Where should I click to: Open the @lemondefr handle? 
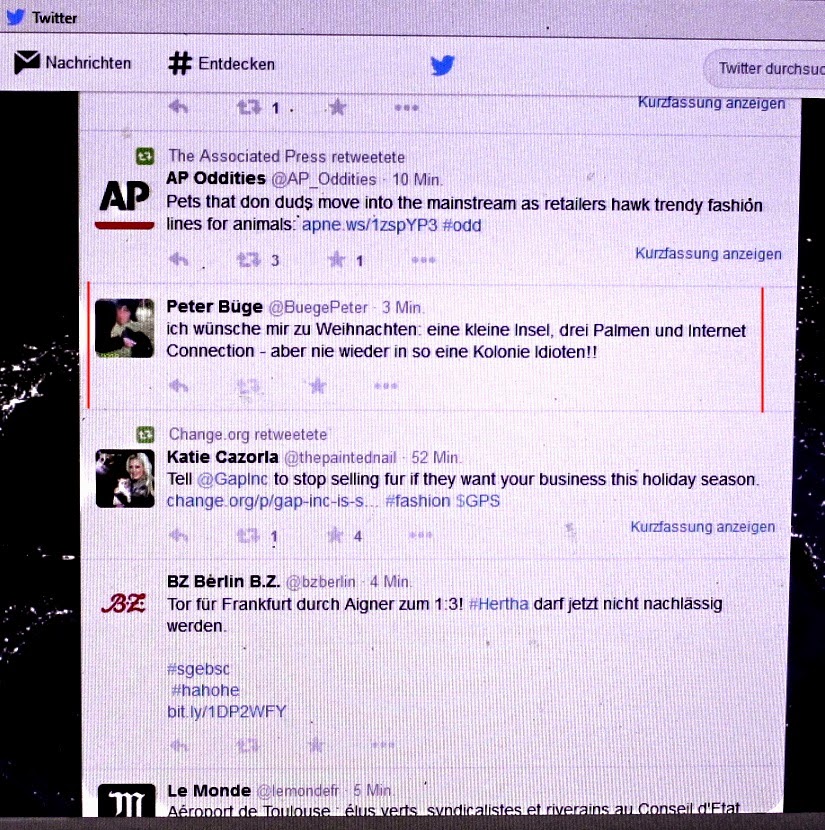tap(298, 791)
